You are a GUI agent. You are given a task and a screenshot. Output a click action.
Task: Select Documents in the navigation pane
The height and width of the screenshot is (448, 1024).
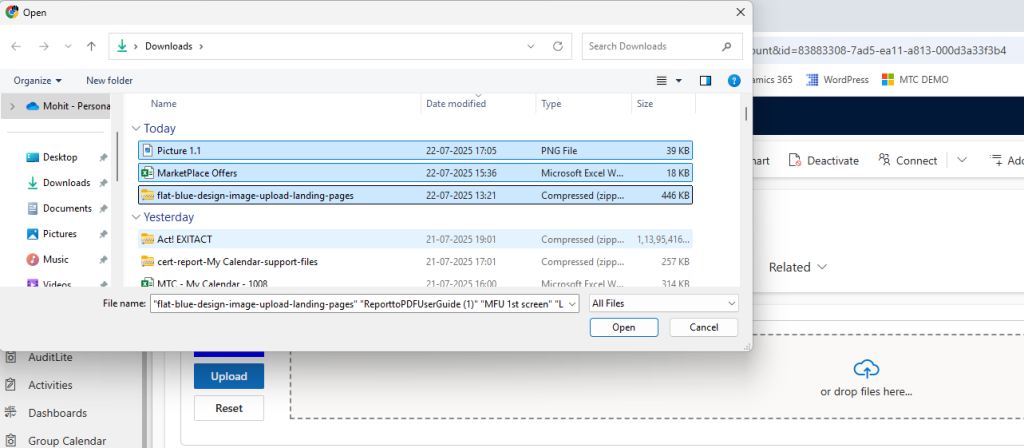coord(67,208)
